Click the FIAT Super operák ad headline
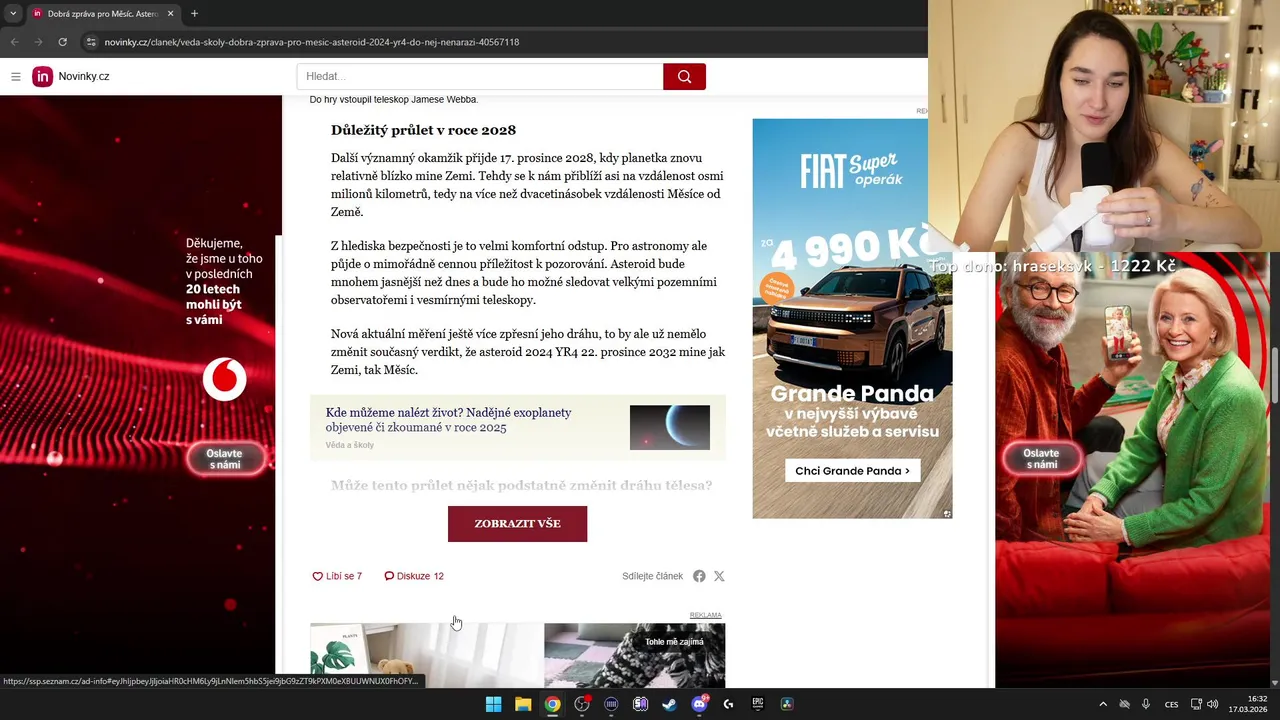 pos(852,170)
